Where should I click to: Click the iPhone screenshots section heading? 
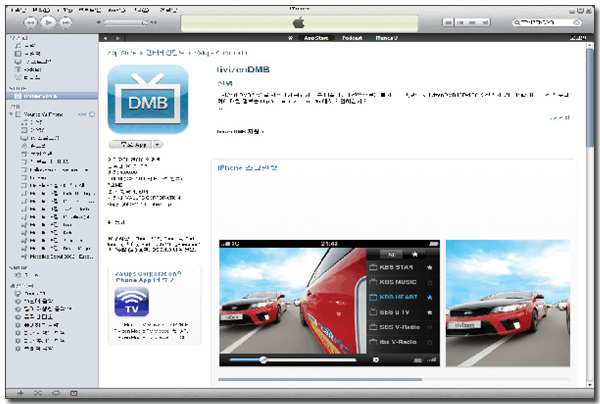248,168
